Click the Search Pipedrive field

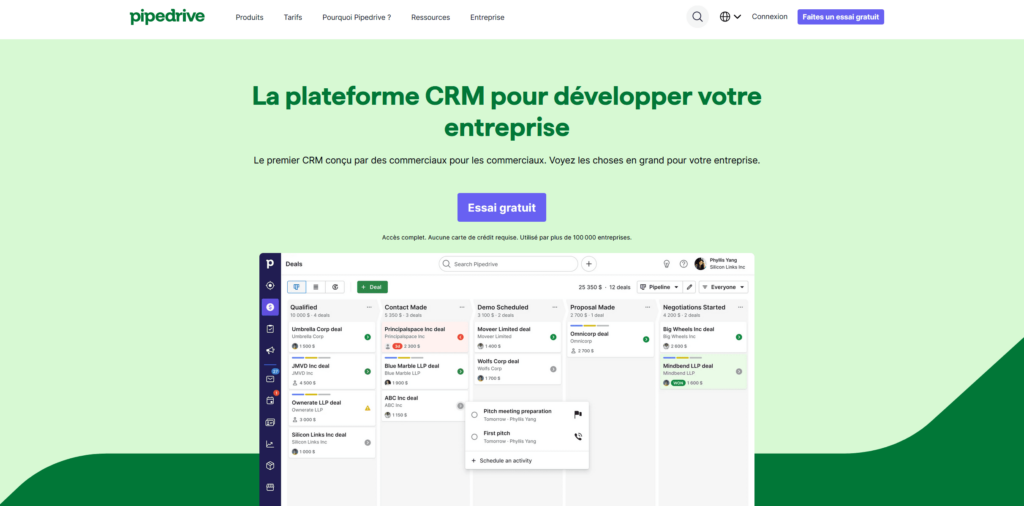click(x=508, y=264)
